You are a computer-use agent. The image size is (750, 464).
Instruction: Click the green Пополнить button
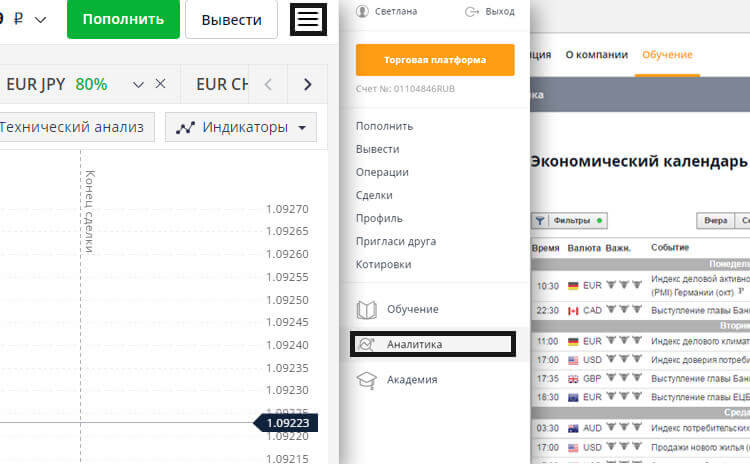coord(123,19)
